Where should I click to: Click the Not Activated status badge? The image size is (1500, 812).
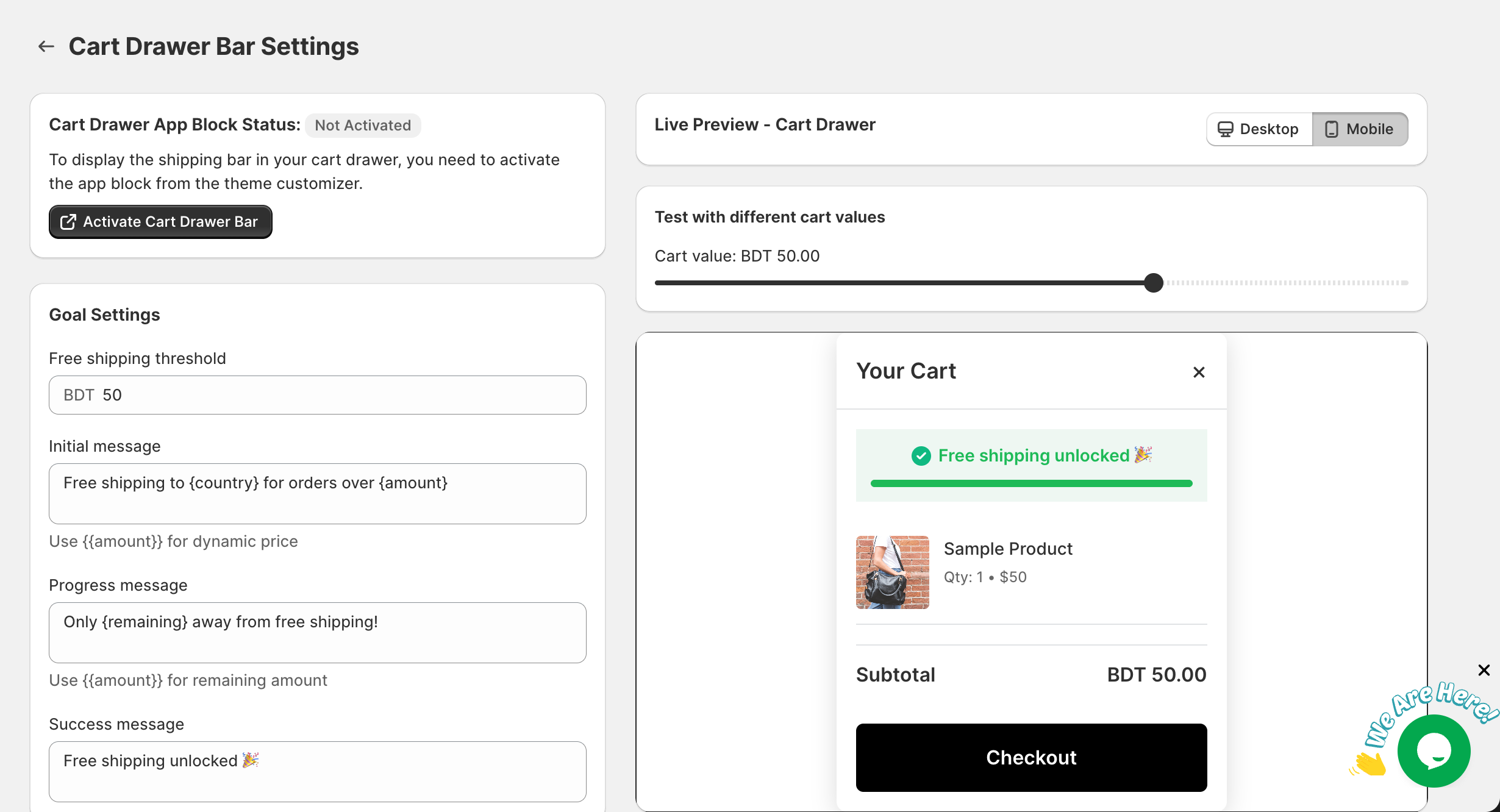point(363,126)
